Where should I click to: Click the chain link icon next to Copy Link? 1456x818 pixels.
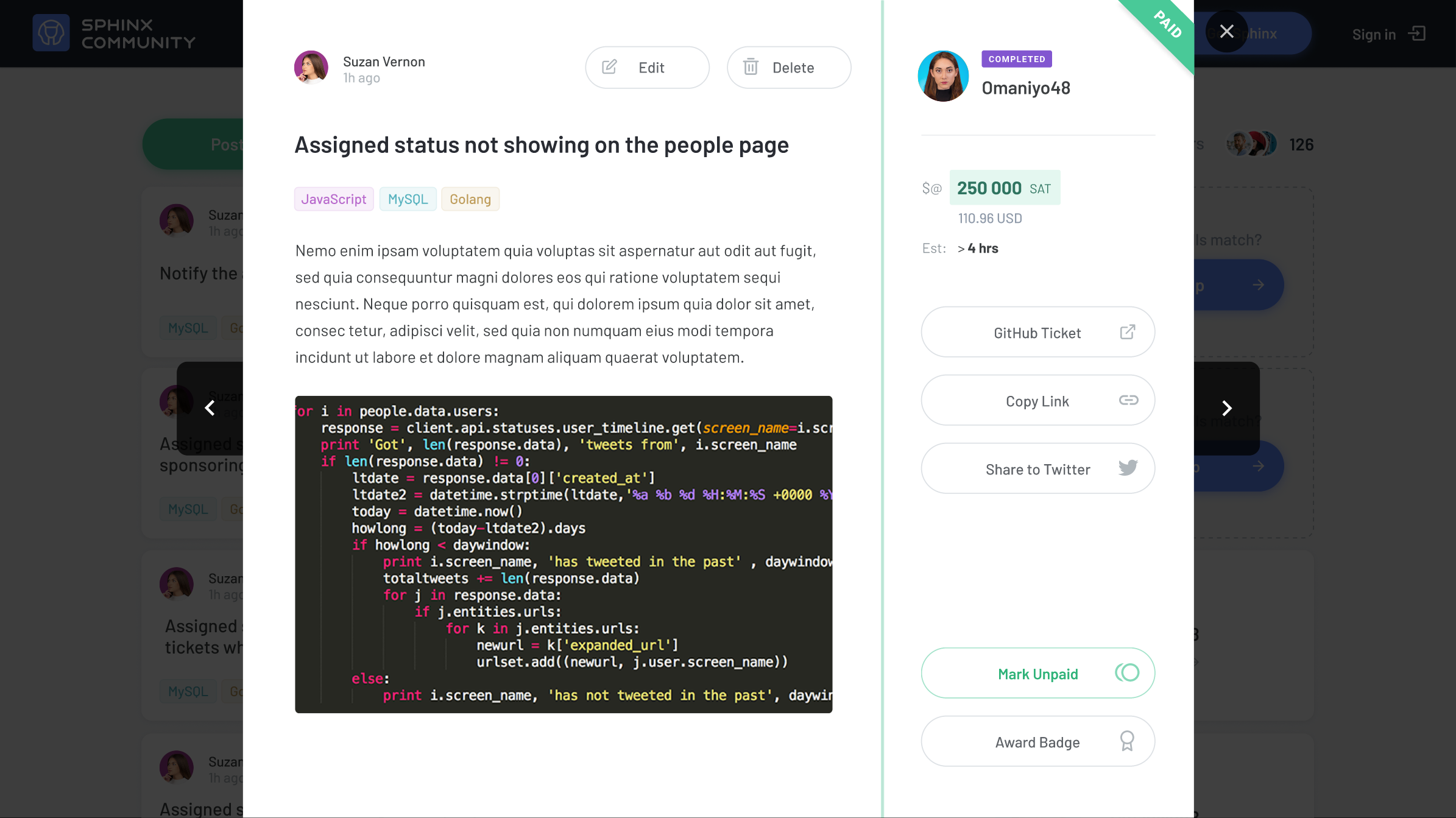pos(1128,400)
